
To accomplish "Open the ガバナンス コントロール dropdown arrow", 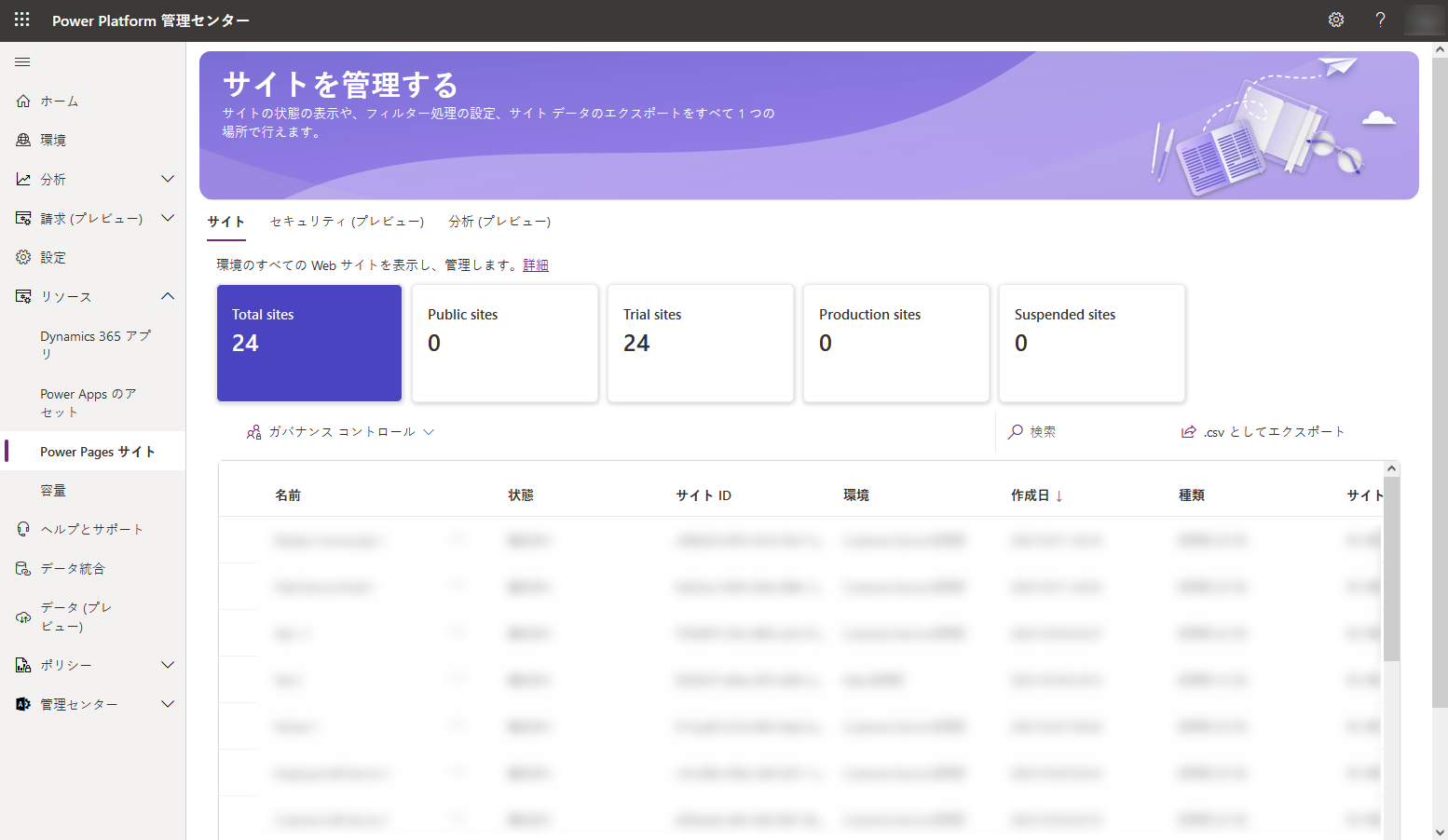I will (429, 432).
